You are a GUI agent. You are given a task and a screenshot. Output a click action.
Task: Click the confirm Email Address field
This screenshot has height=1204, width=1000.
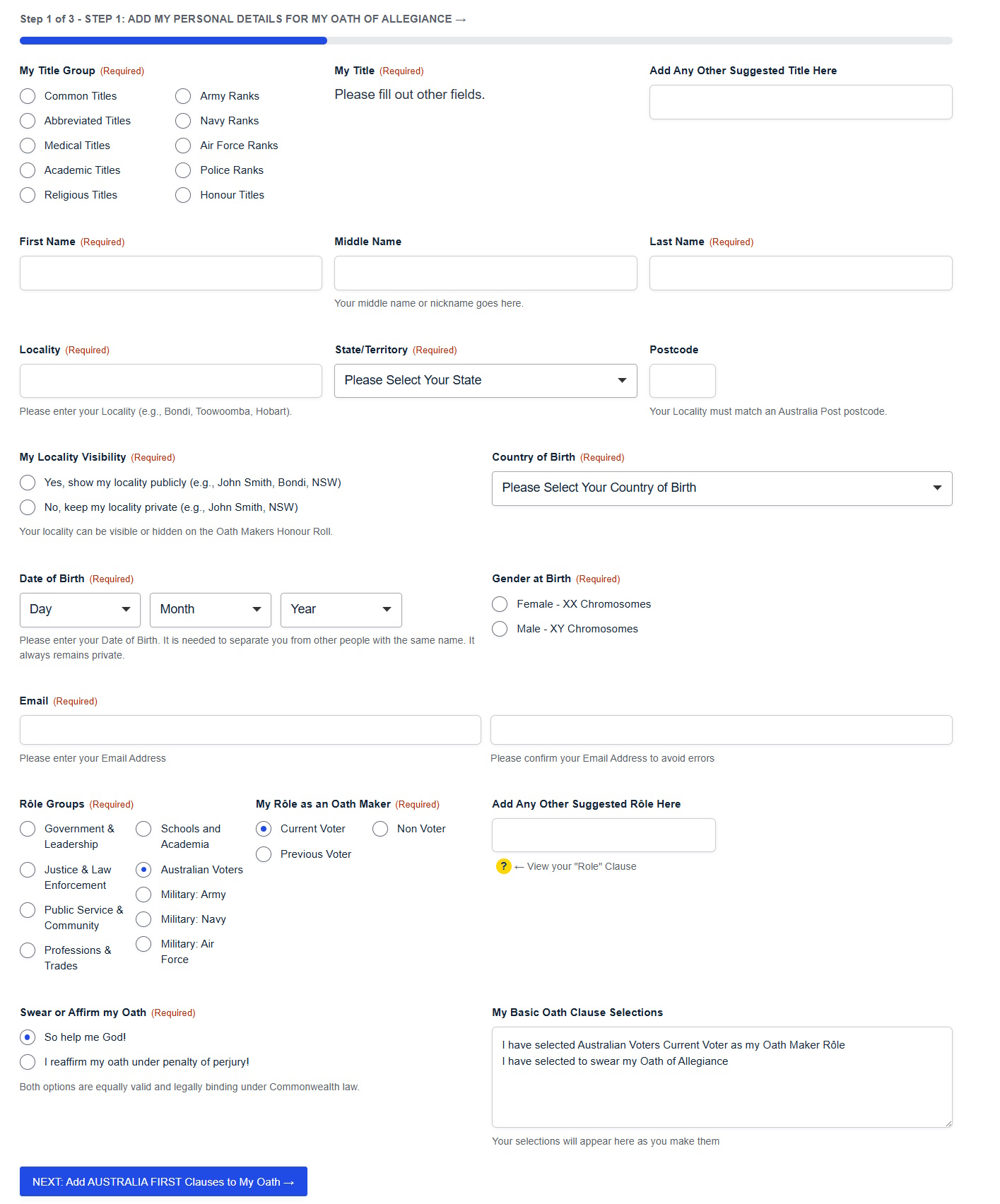721,730
